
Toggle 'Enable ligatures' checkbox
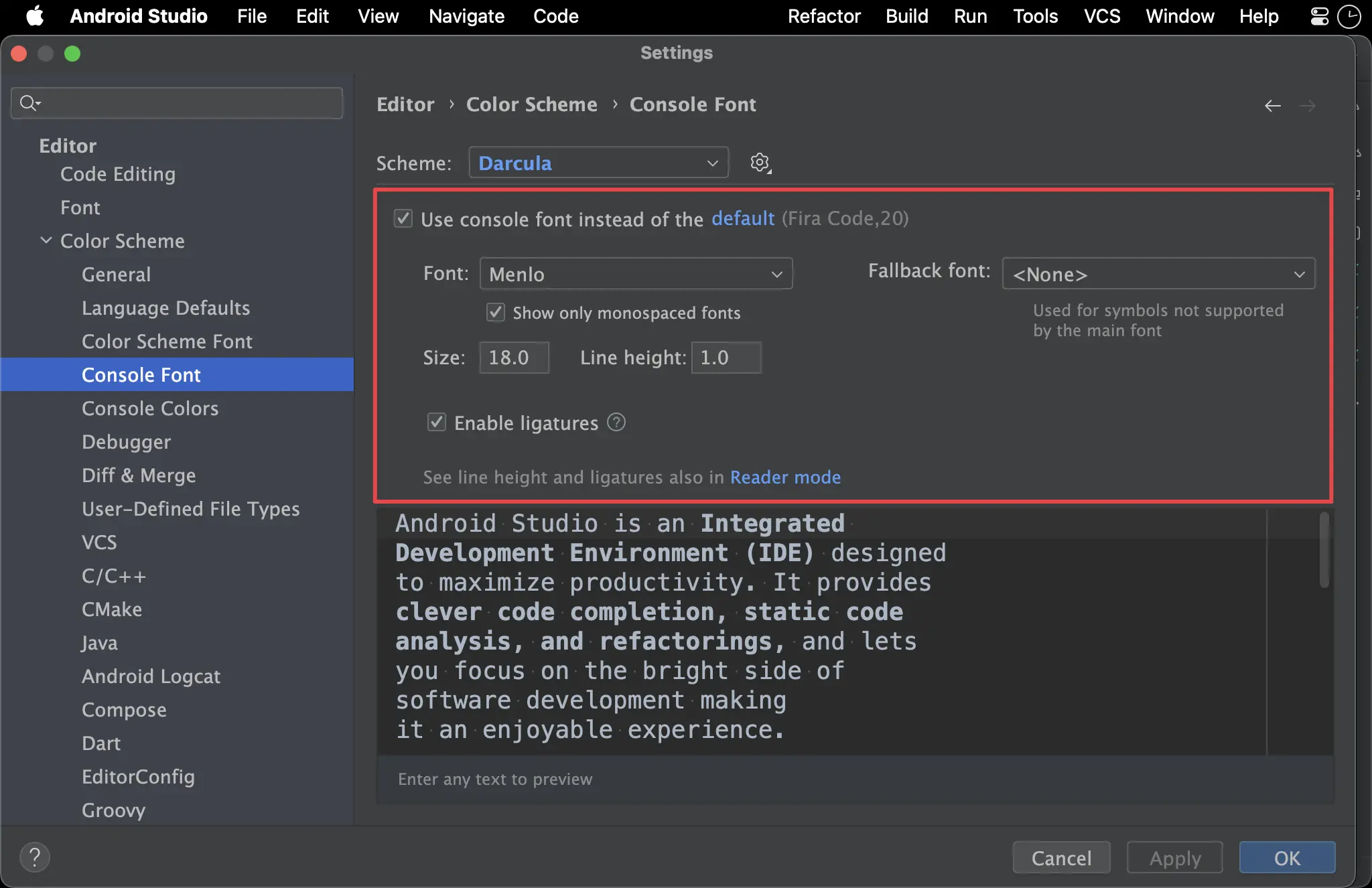point(437,422)
